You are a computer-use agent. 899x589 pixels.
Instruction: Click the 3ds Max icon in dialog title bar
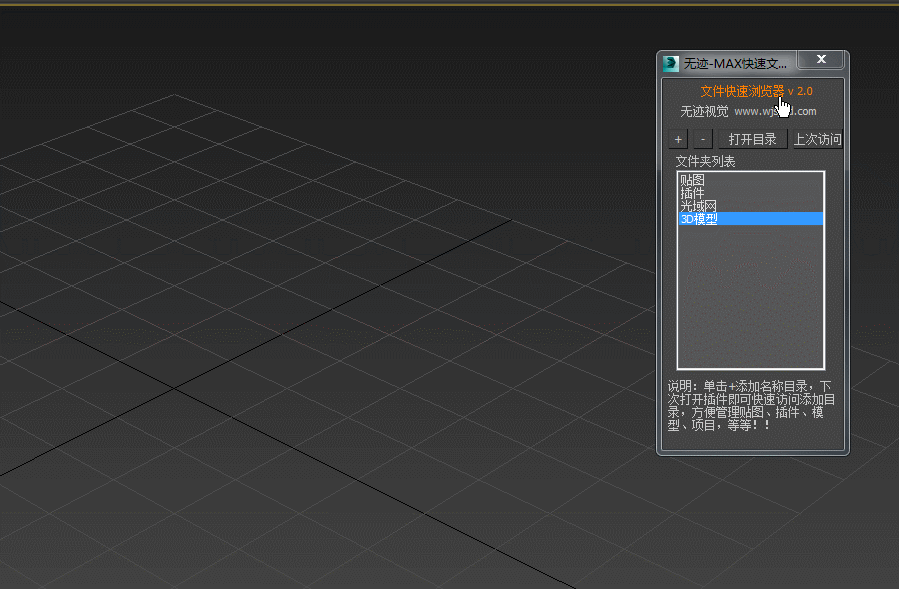(x=671, y=63)
